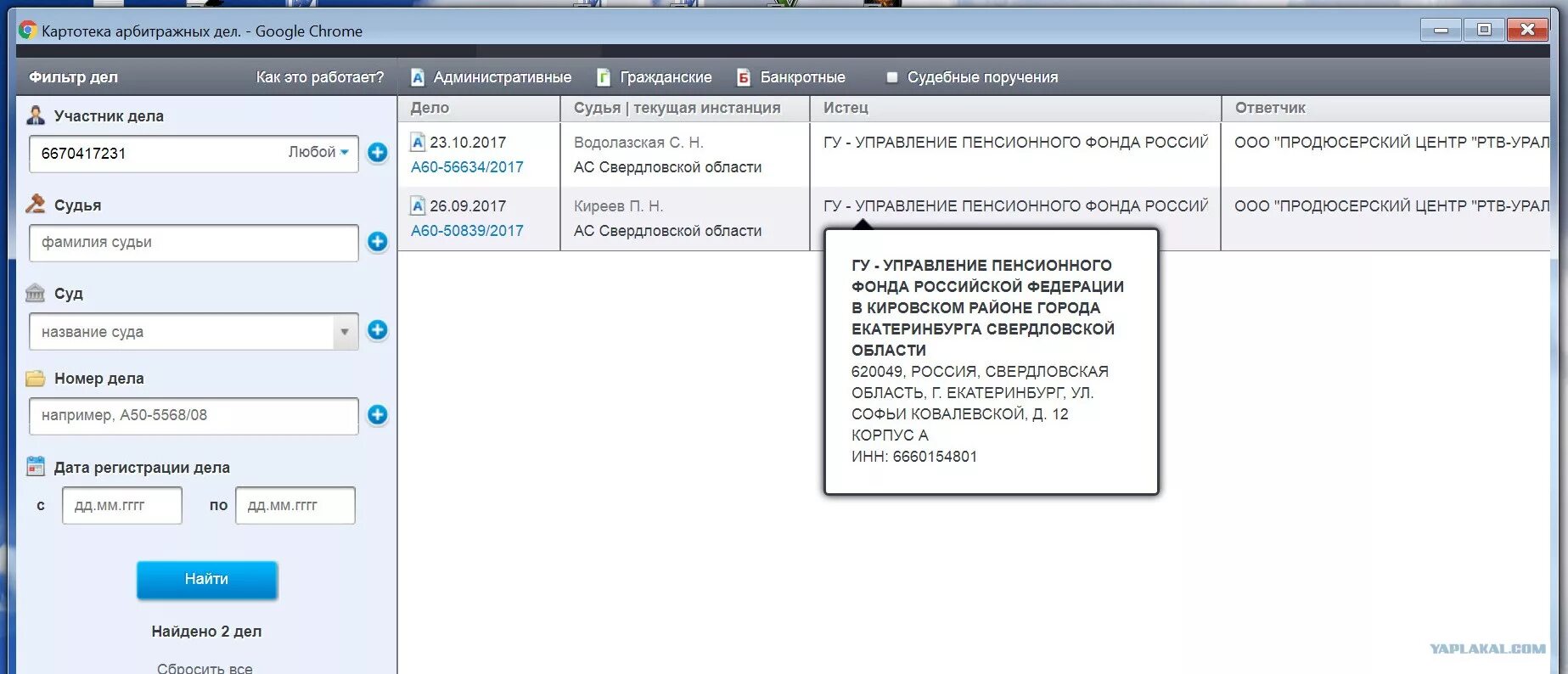
Task: Close the Chrome window
Action: tap(1528, 30)
